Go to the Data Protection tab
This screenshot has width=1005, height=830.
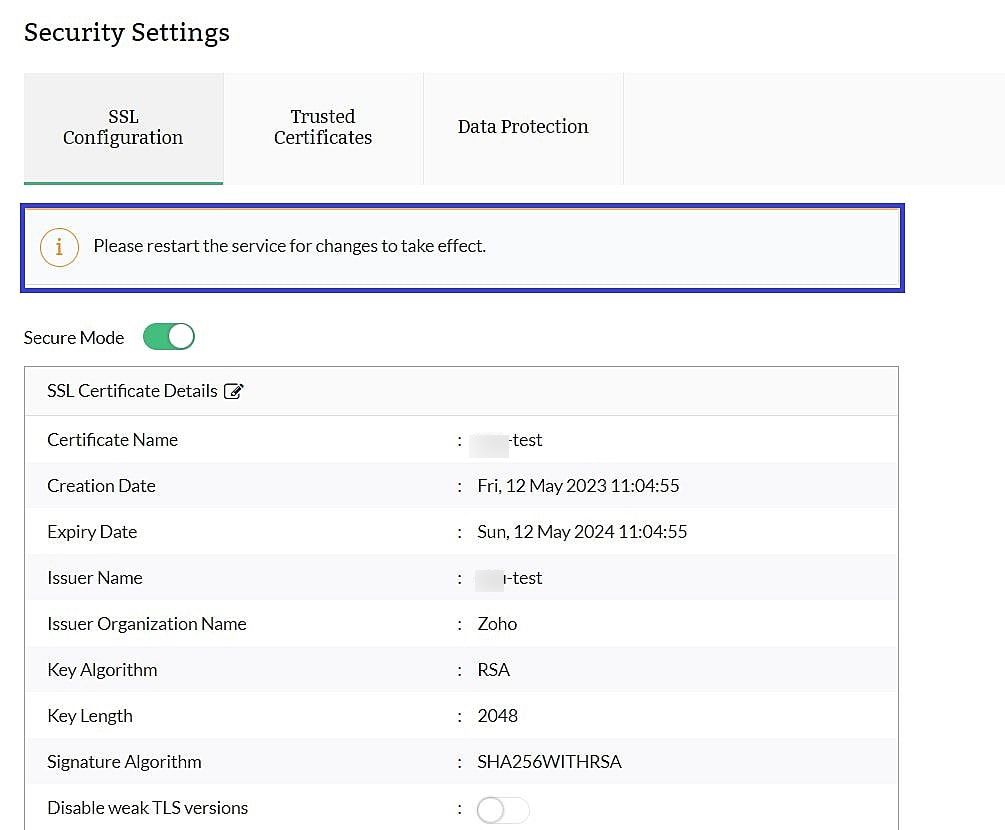[523, 128]
